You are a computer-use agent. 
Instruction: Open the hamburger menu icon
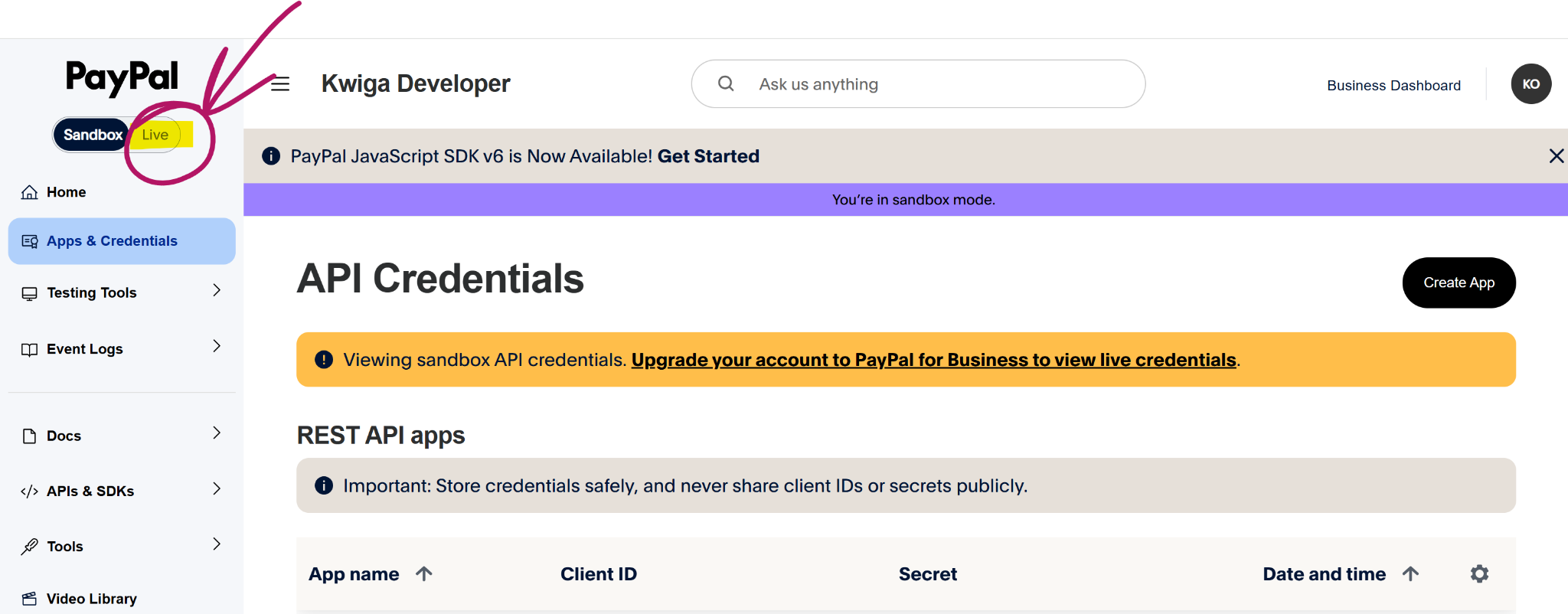280,84
